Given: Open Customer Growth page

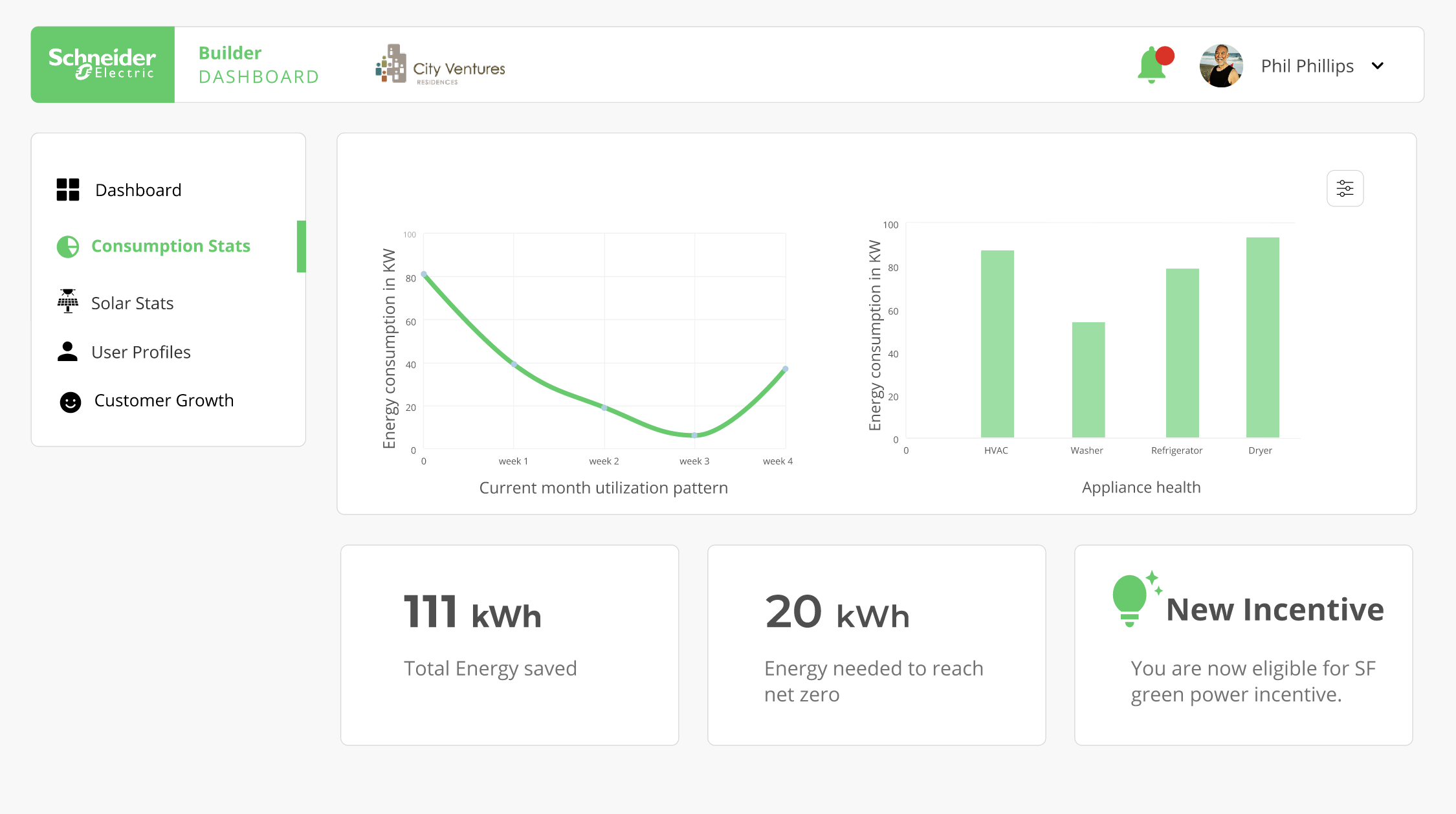Looking at the screenshot, I should [164, 401].
